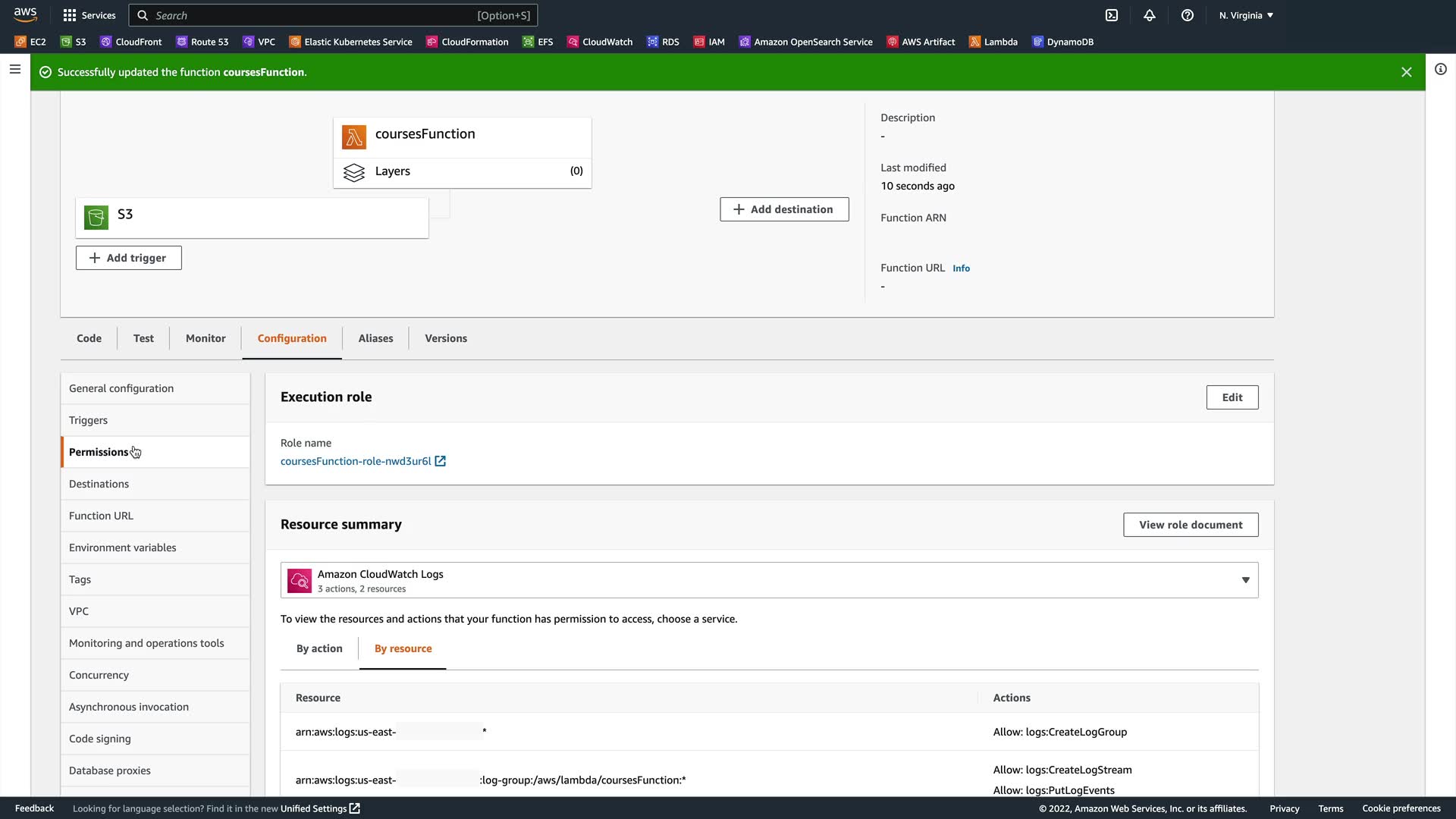Image resolution: width=1456 pixels, height=819 pixels.
Task: Open the notifications bell
Action: (1150, 15)
